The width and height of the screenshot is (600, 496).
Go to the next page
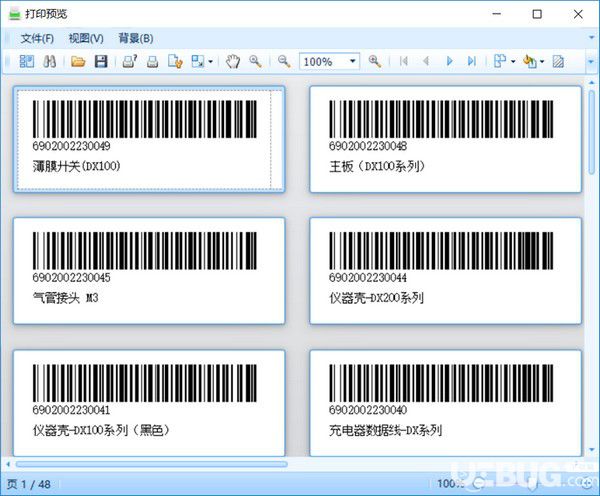point(449,61)
